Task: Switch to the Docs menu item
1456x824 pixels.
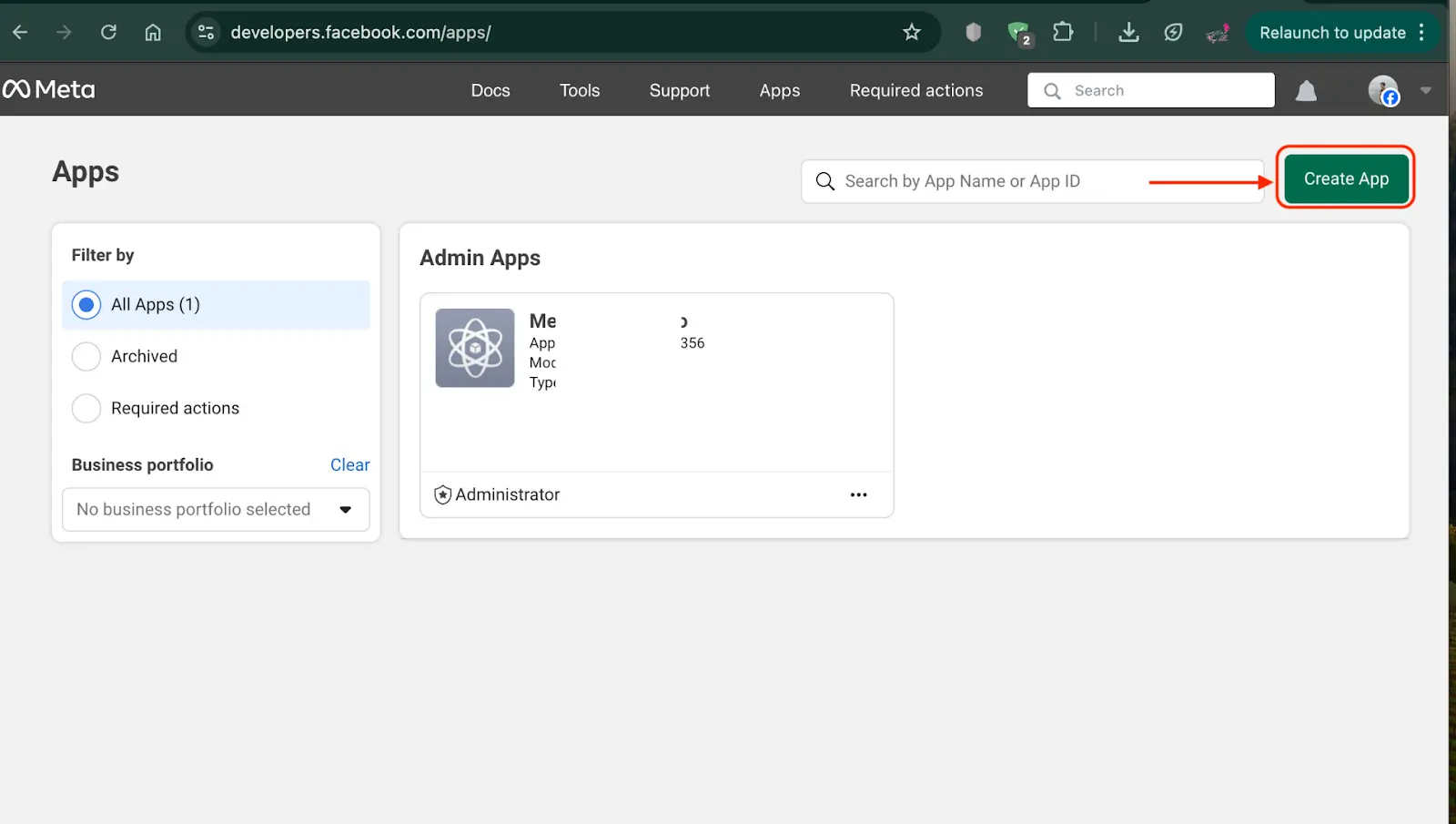Action: (x=490, y=90)
